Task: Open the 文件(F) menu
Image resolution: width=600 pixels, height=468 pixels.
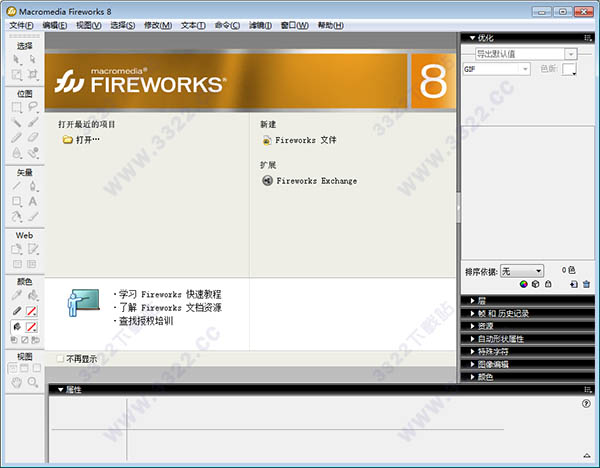Action: click(21, 25)
